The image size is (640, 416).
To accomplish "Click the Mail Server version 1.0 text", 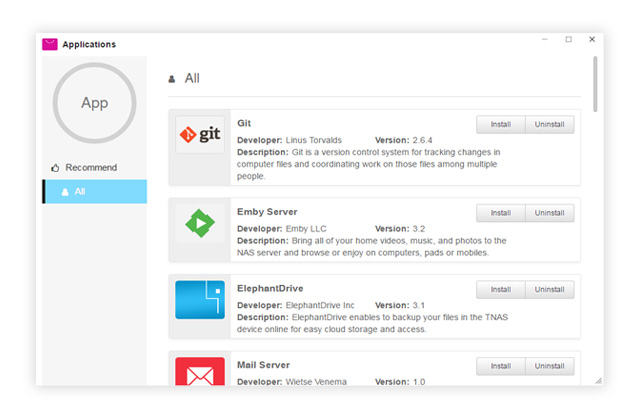I will coord(419,382).
